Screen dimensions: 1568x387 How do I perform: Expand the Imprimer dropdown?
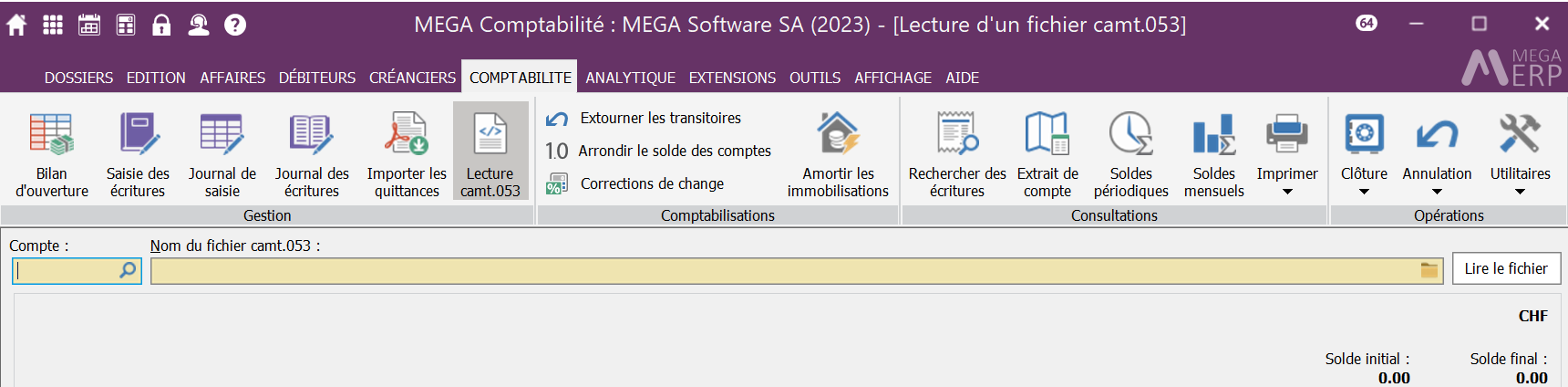[x=1287, y=191]
